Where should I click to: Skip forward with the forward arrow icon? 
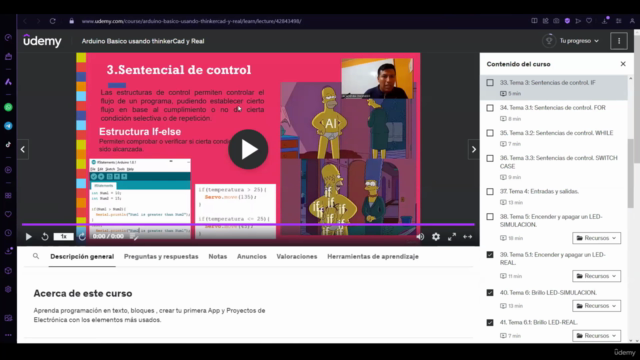pos(82,237)
